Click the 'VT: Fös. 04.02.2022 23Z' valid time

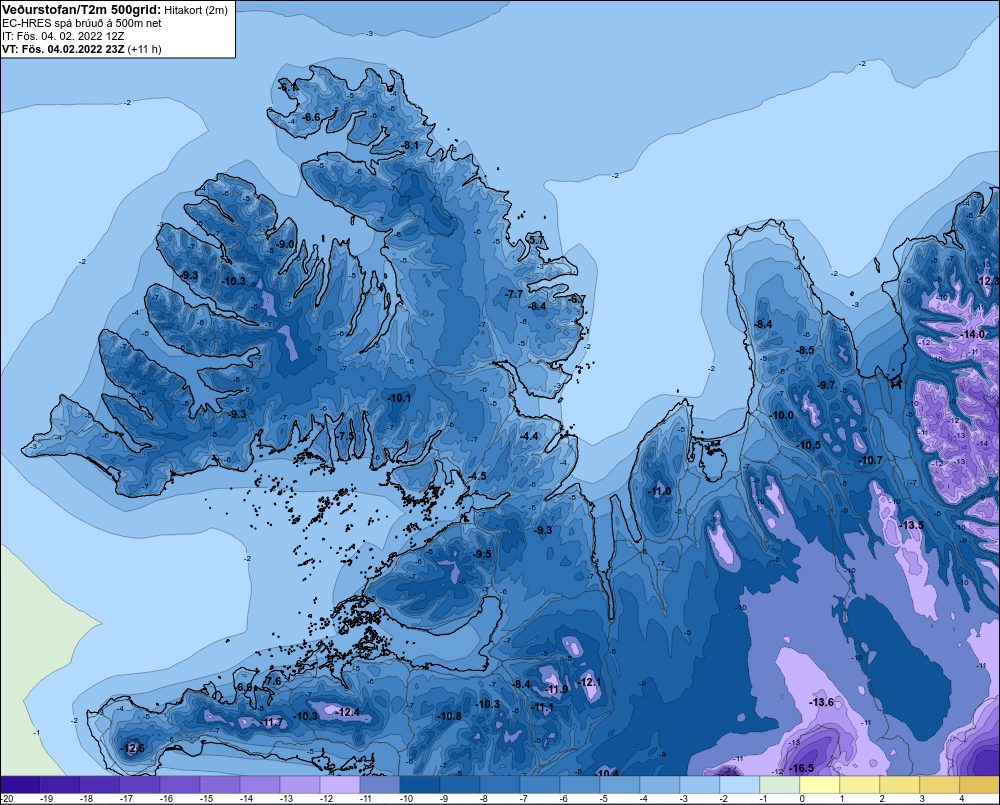click(x=63, y=49)
